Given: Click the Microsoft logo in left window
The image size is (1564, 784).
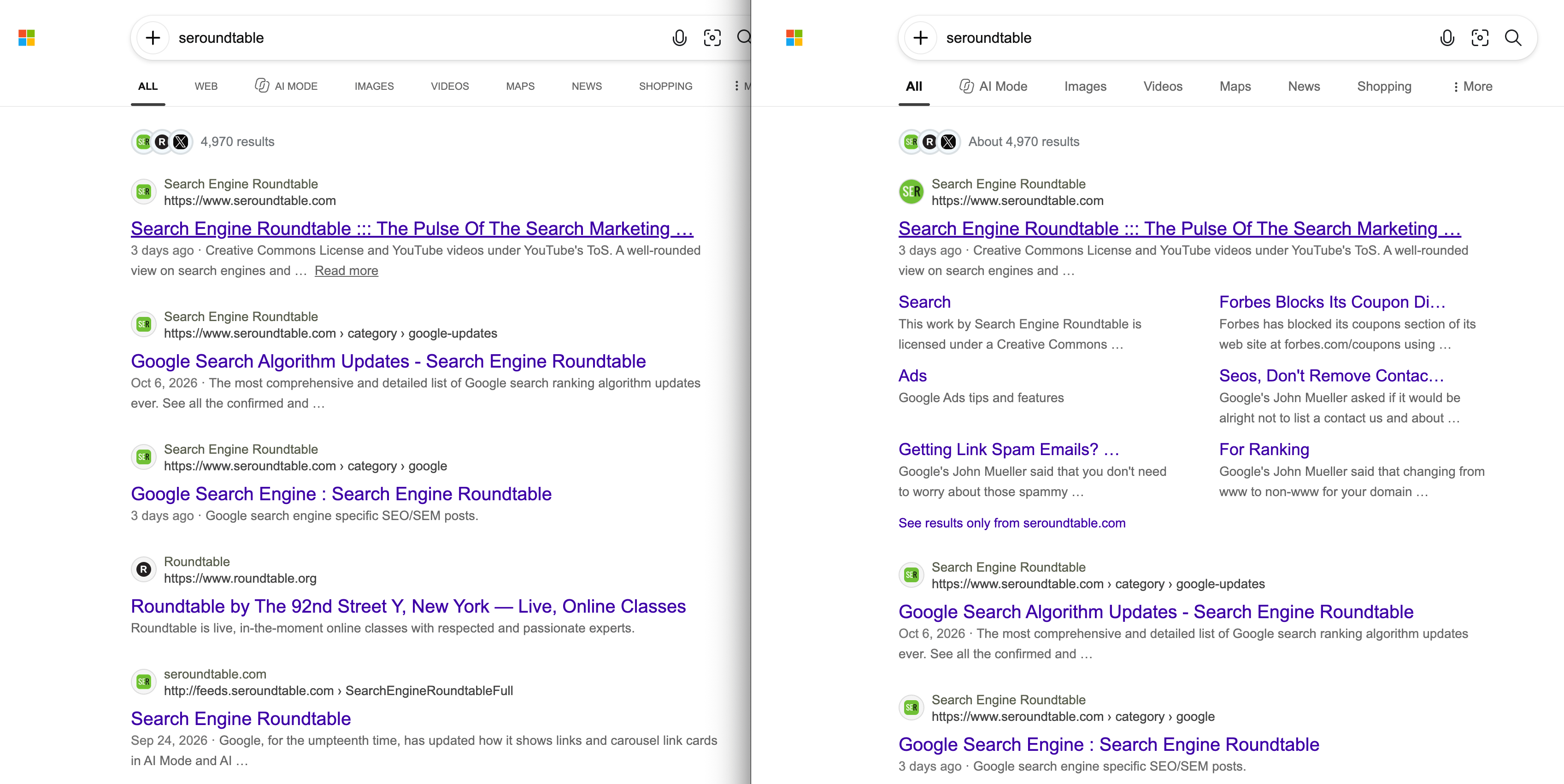Looking at the screenshot, I should (27, 38).
